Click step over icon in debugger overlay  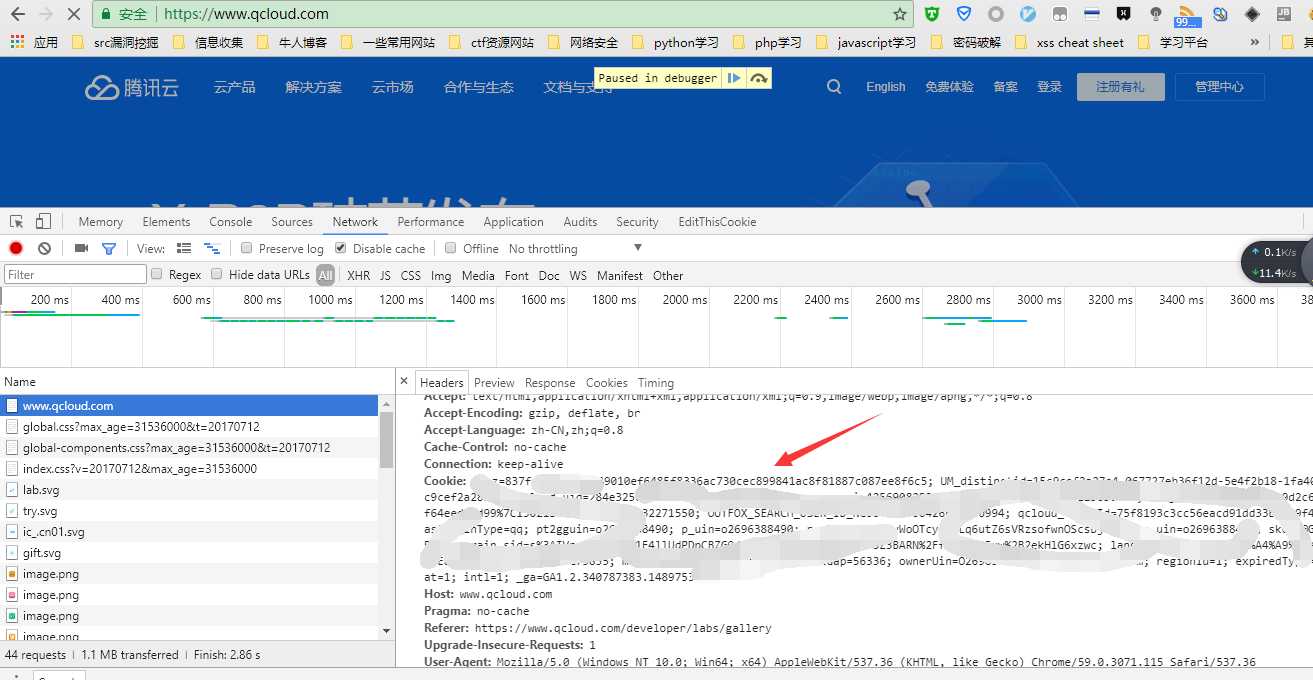pos(759,78)
